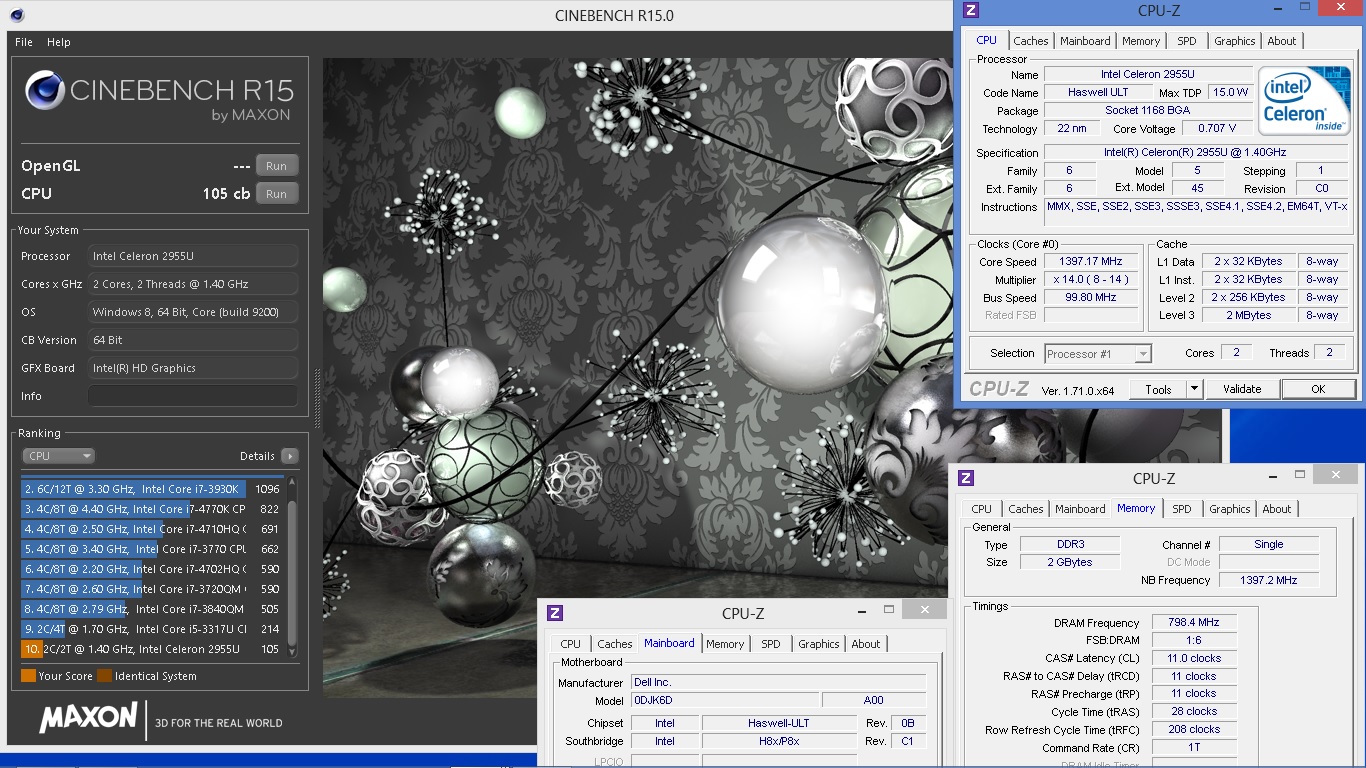The width and height of the screenshot is (1366, 768).
Task: Select About tab in CPU-Z Mainboard window
Action: click(866, 644)
